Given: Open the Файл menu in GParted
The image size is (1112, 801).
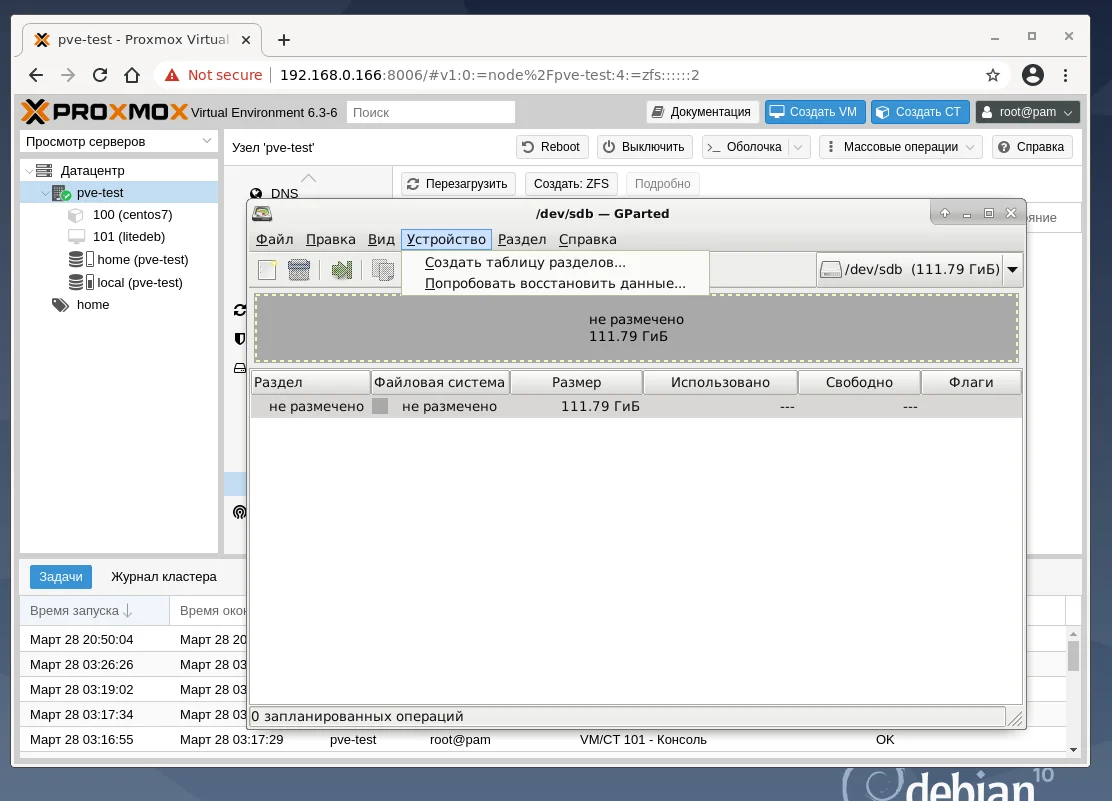Looking at the screenshot, I should pyautogui.click(x=274, y=240).
